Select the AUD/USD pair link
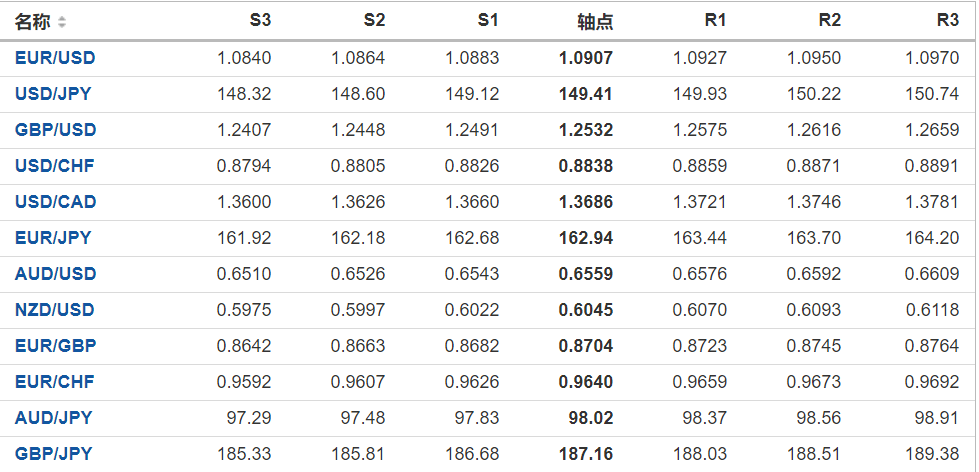The image size is (979, 472). click(55, 274)
